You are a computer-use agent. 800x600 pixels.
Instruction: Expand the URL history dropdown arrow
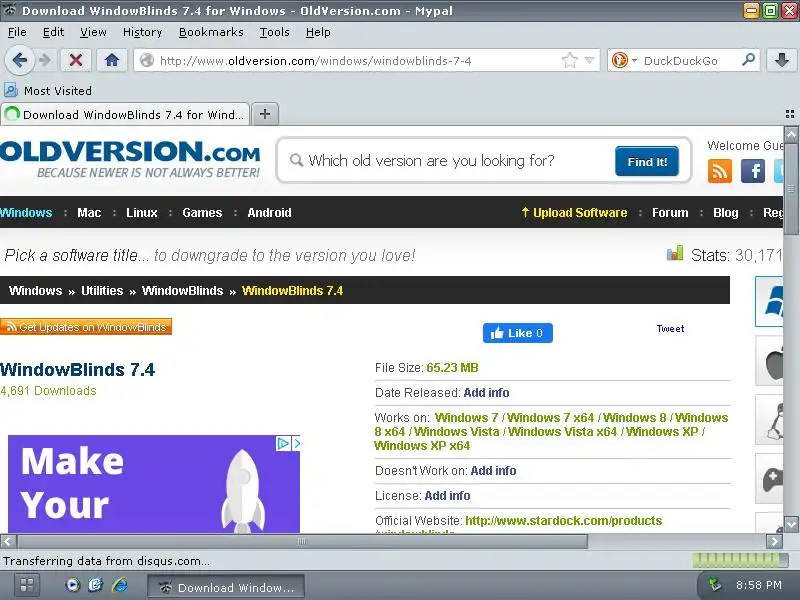tap(590, 61)
